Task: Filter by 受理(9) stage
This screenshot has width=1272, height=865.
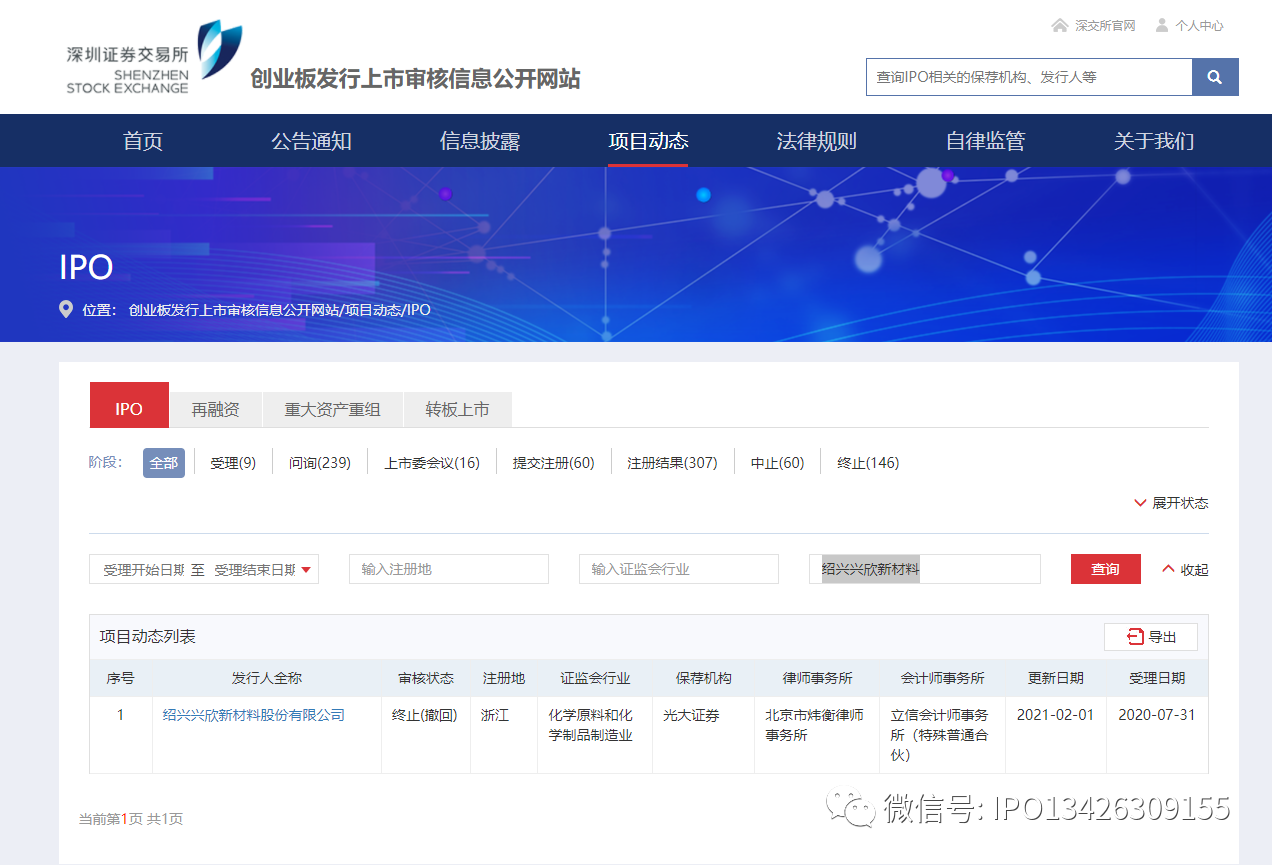Action: point(233,463)
